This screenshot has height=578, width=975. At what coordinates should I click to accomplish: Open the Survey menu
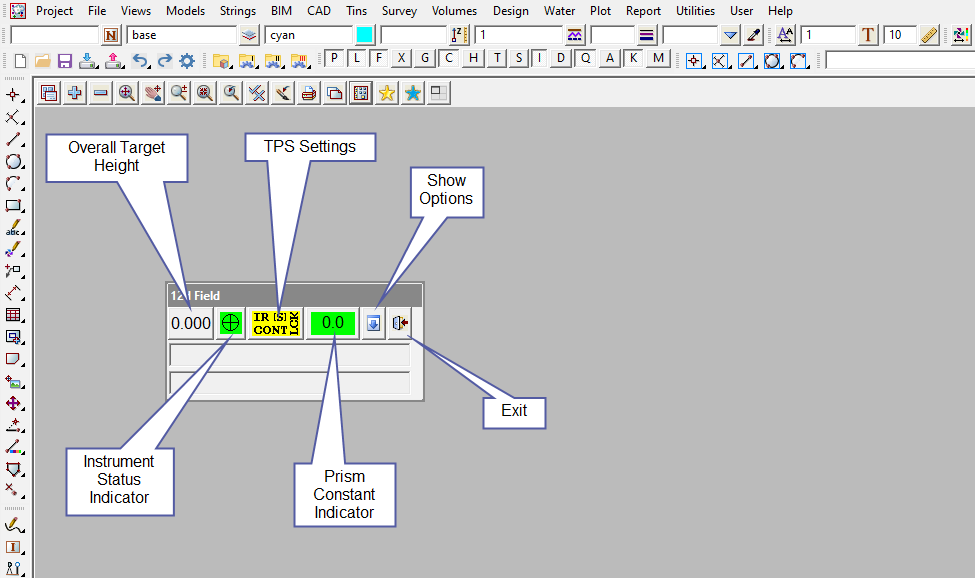pos(399,11)
